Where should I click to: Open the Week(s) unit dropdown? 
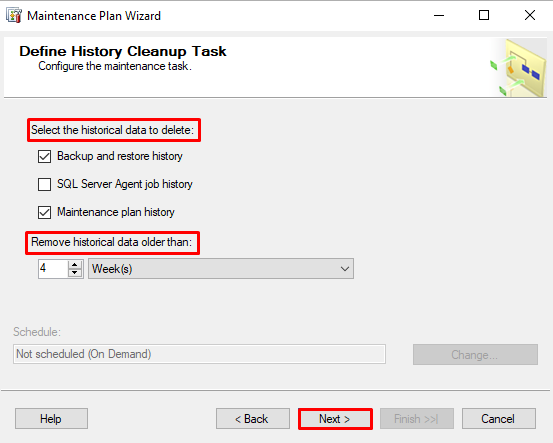pyautogui.click(x=221, y=269)
